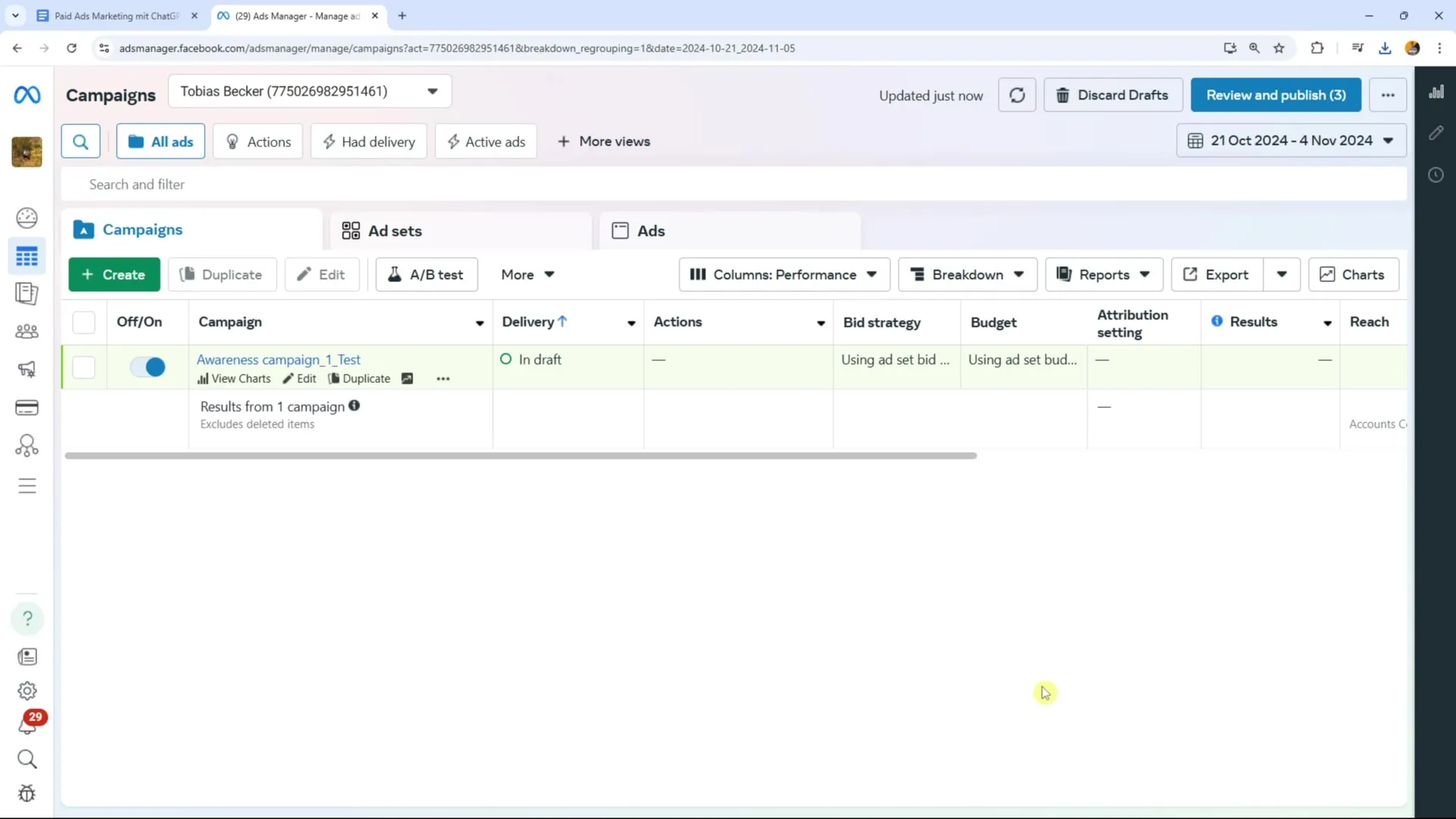Open the Ads reporting pages icon in sidebar

[x=27, y=294]
